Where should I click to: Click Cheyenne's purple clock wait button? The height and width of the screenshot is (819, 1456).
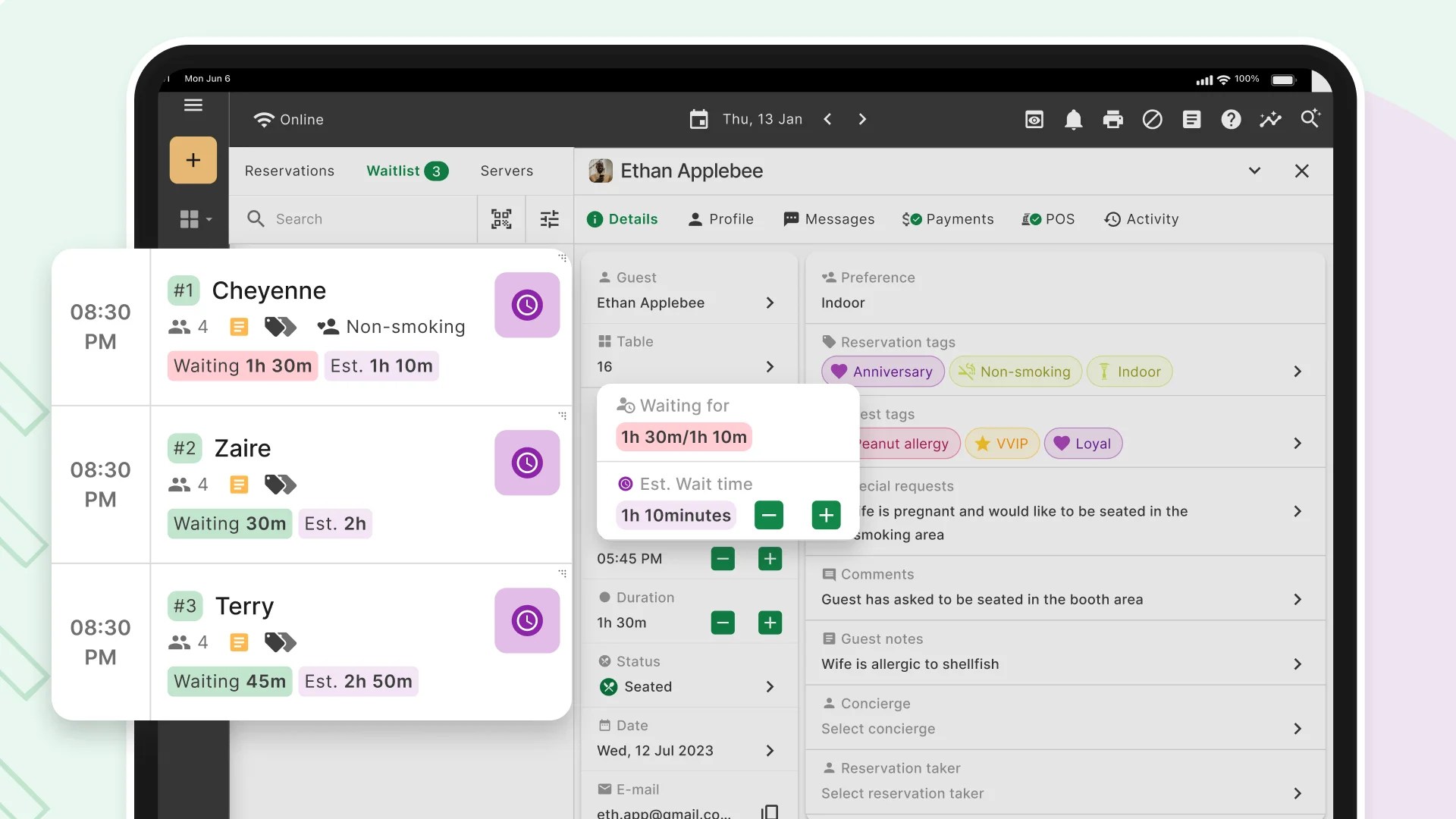click(527, 305)
